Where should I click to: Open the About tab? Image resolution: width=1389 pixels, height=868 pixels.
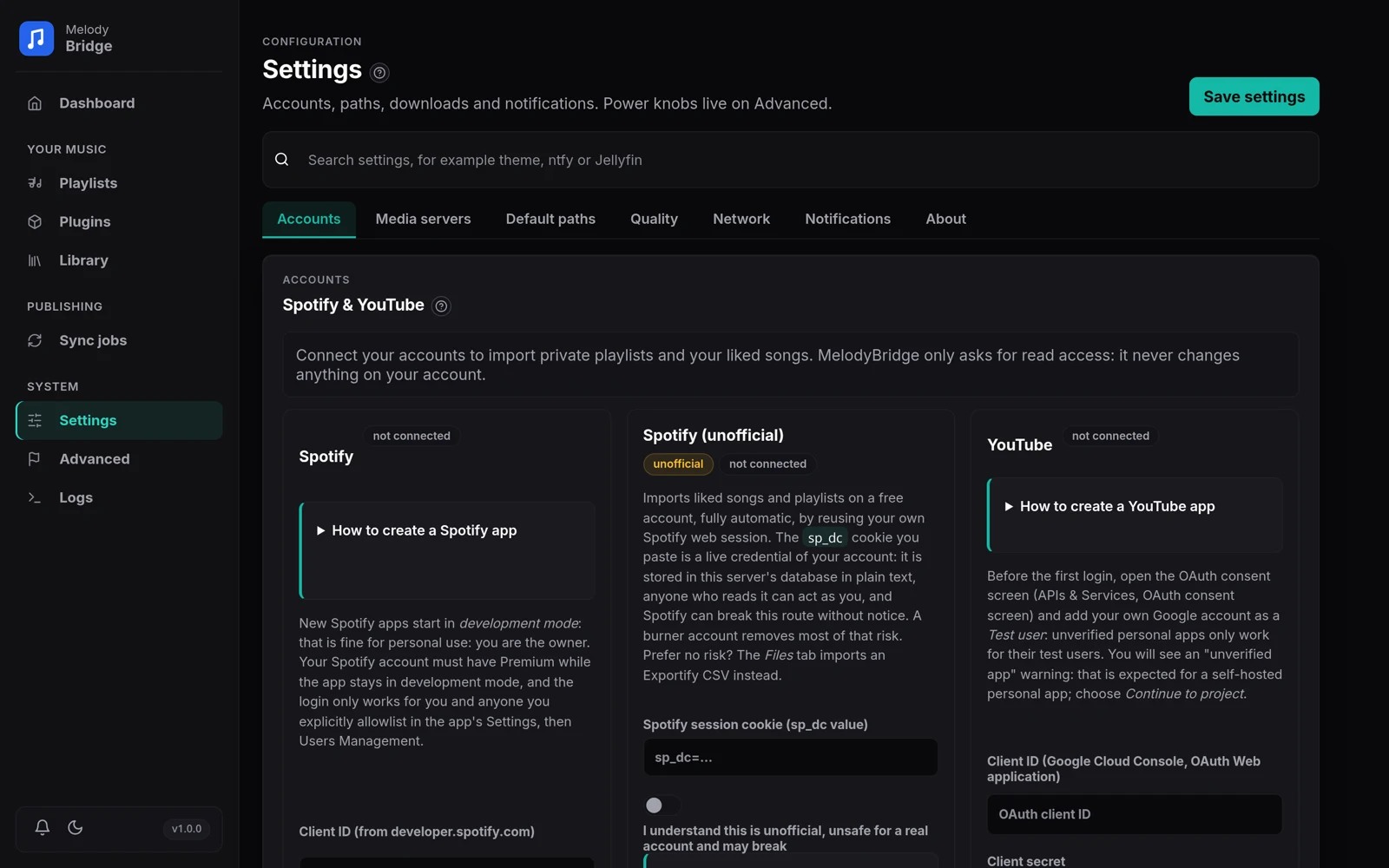coord(945,219)
